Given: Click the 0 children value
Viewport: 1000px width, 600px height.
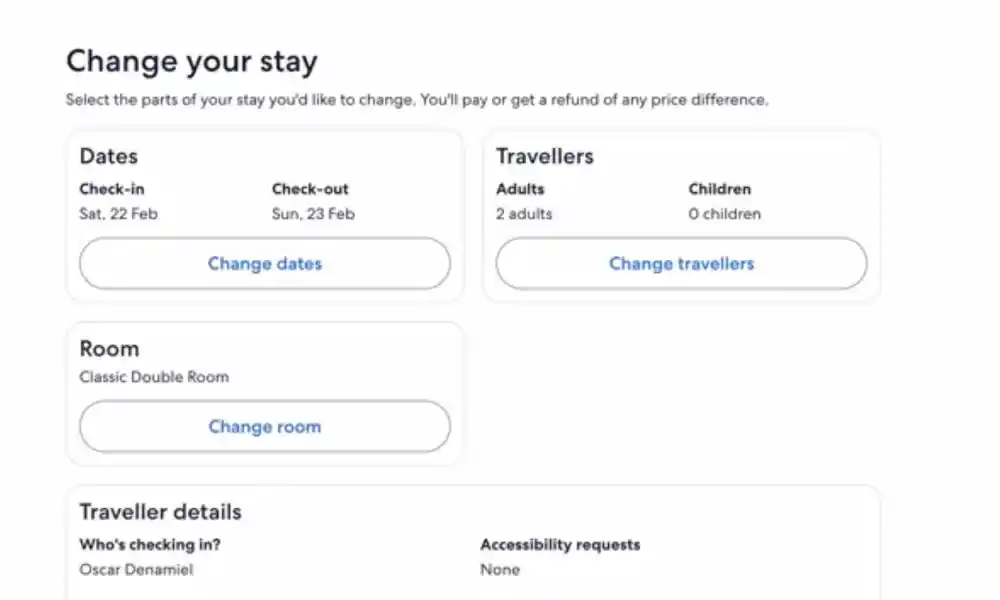Looking at the screenshot, I should point(724,214).
